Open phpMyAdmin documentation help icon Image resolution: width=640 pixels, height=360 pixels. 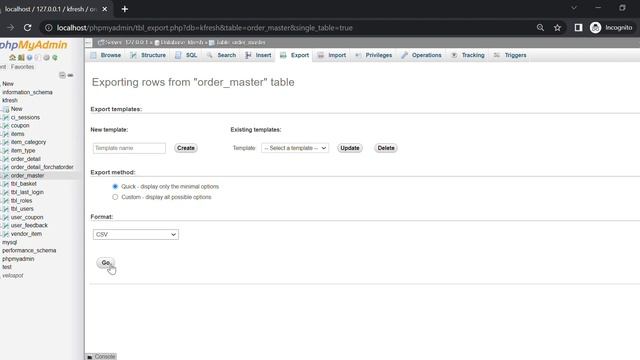(29, 58)
